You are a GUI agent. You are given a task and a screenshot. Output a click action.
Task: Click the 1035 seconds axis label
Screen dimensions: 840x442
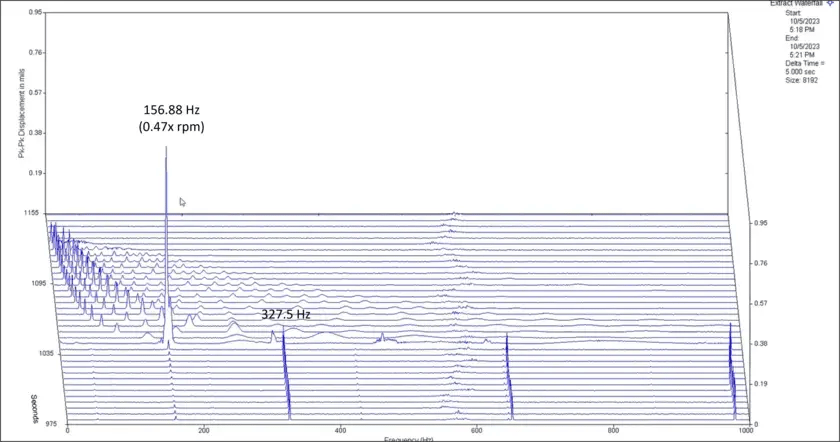pyautogui.click(x=46, y=354)
